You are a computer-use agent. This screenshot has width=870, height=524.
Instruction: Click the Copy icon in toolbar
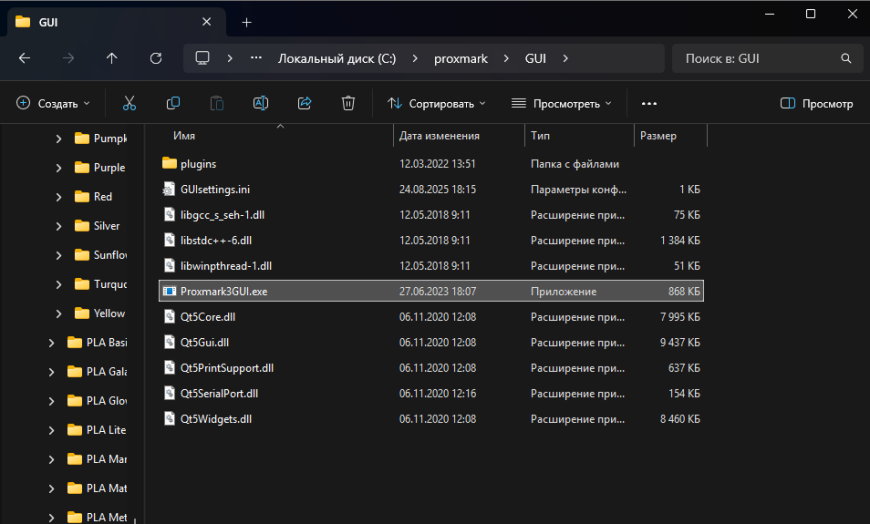[173, 103]
